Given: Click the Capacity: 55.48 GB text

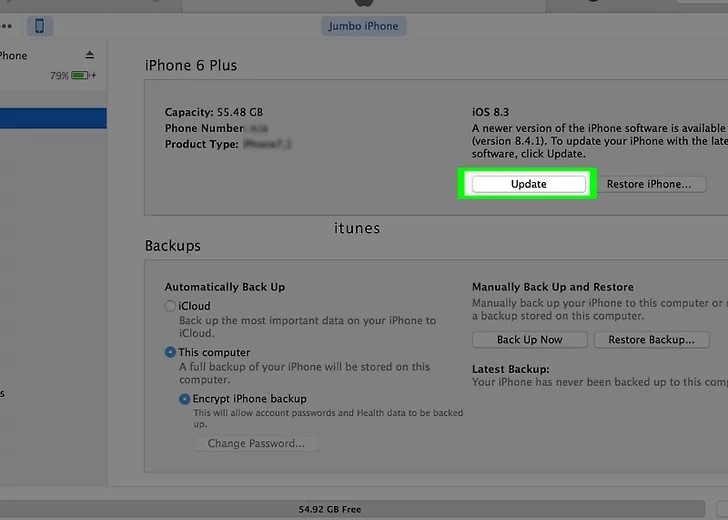Looking at the screenshot, I should [214, 112].
